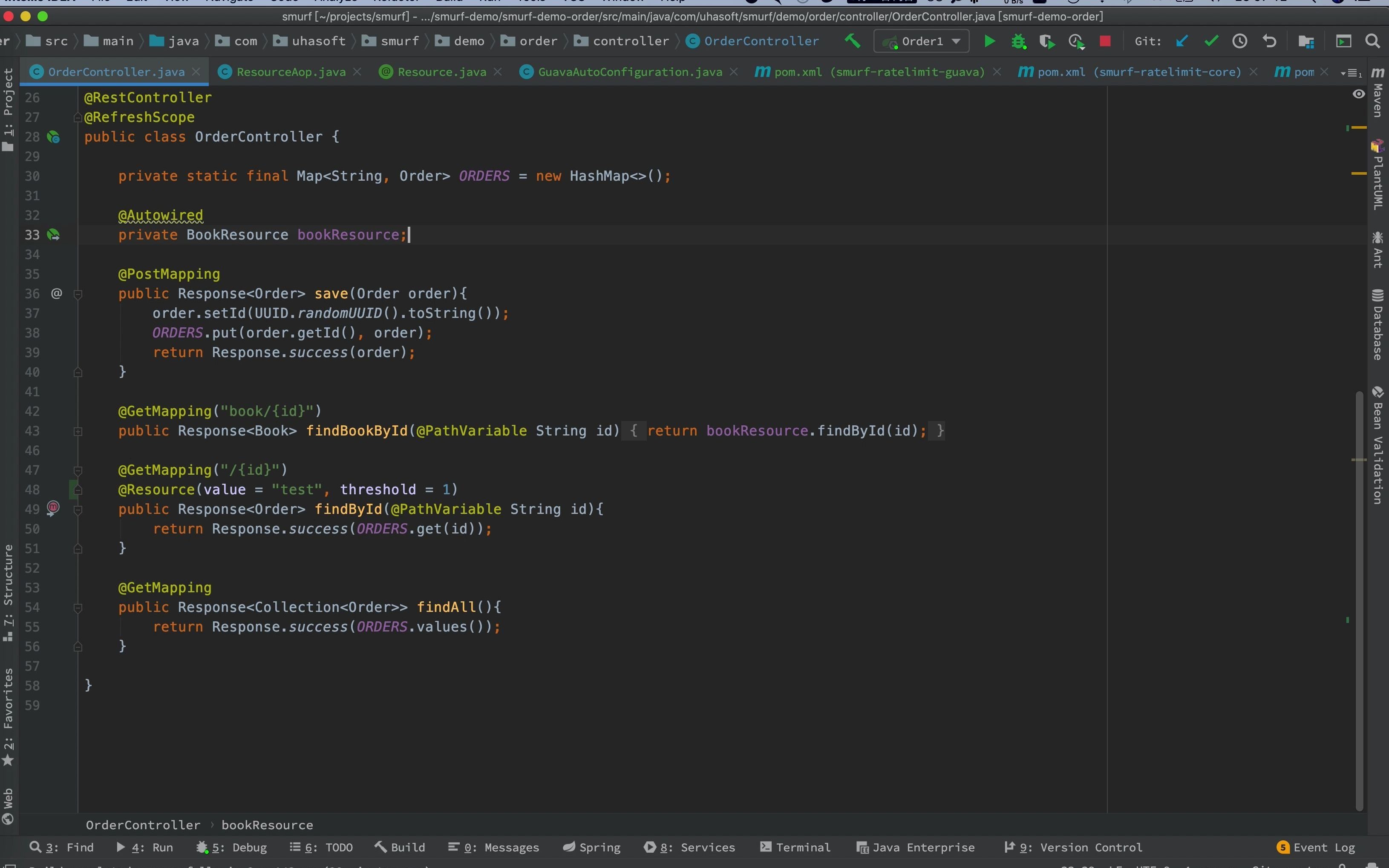Open the Bean Validation tool window
The width and height of the screenshot is (1389, 868).
coord(1378,445)
